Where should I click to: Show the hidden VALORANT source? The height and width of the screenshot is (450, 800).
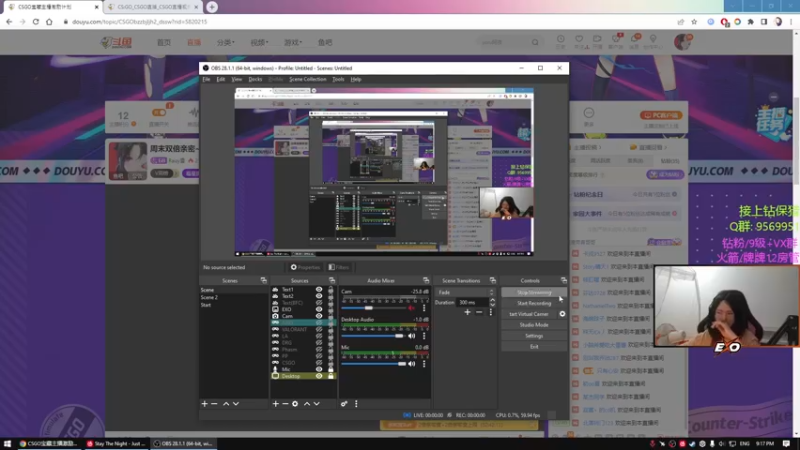pos(319,329)
